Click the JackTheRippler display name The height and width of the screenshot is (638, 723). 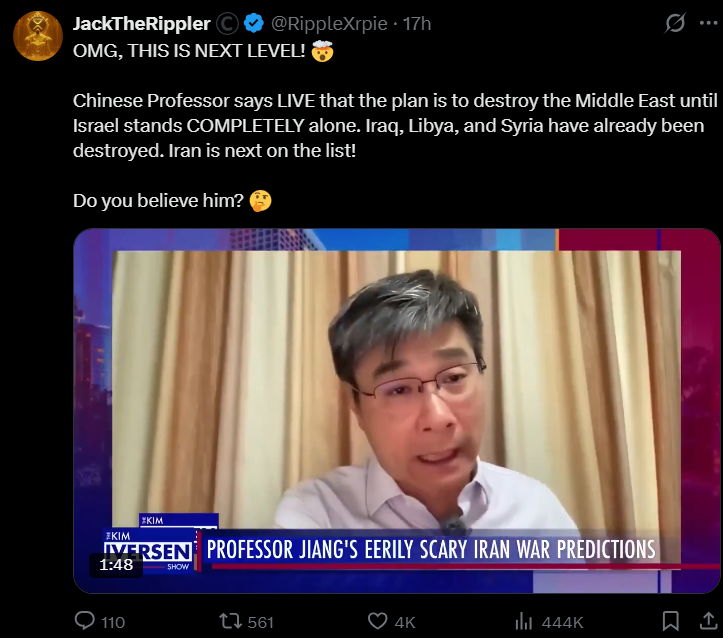point(142,24)
